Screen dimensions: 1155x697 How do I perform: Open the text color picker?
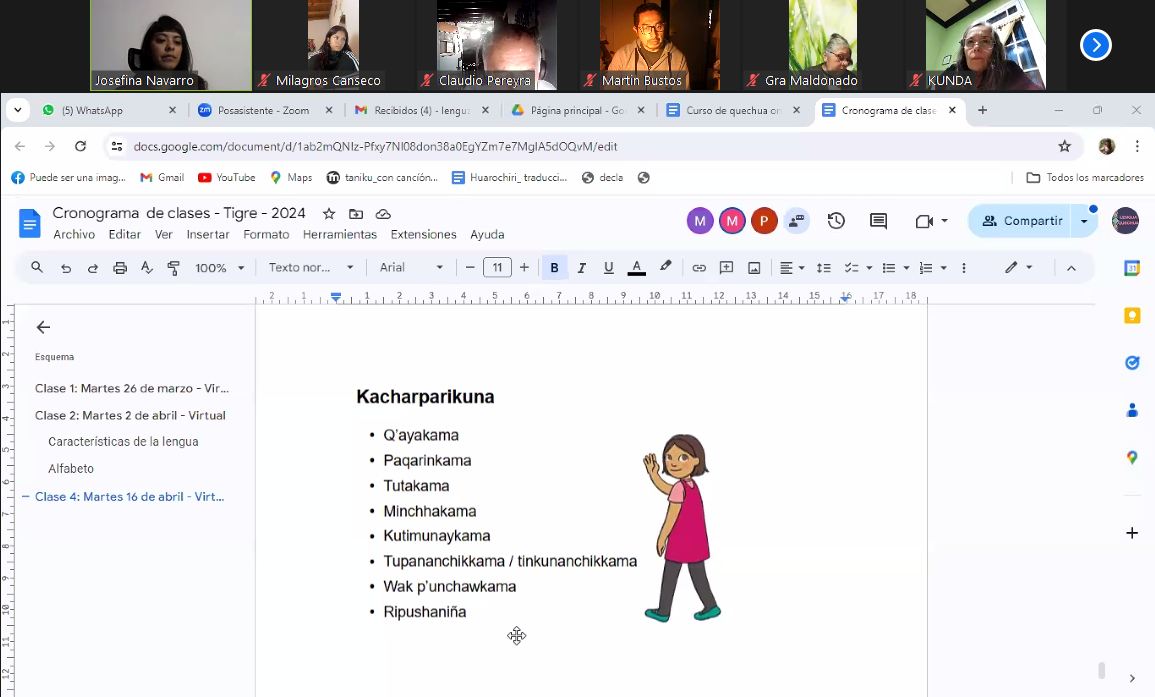point(636,268)
